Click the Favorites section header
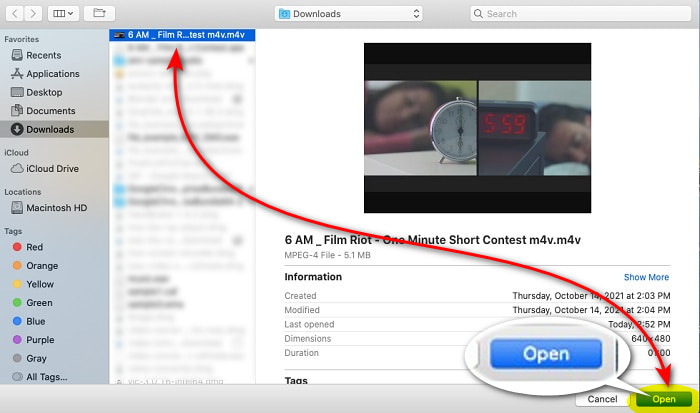 pyautogui.click(x=21, y=39)
